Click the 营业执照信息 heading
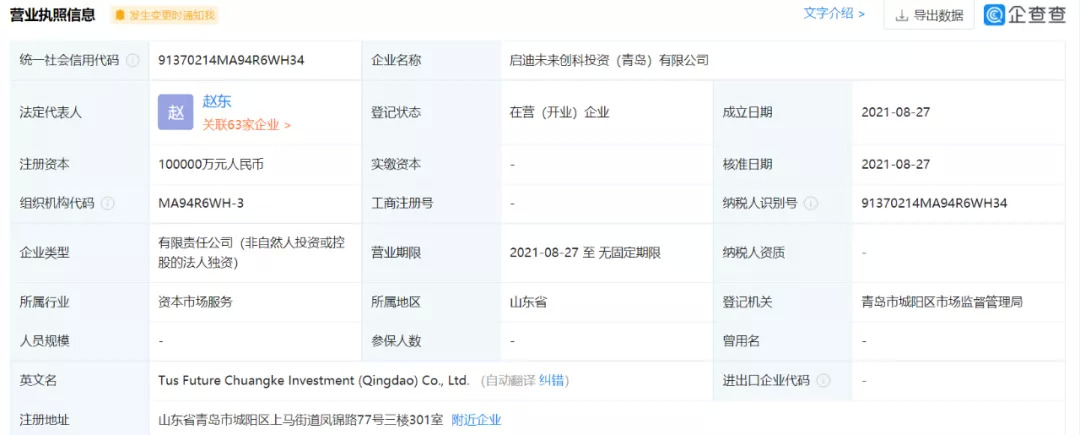 pyautogui.click(x=52, y=14)
